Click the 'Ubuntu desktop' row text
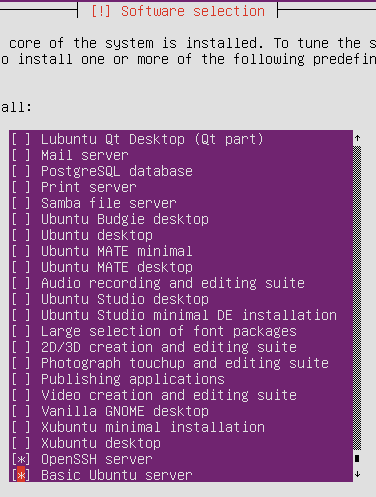The image size is (376, 497). tap(97, 235)
